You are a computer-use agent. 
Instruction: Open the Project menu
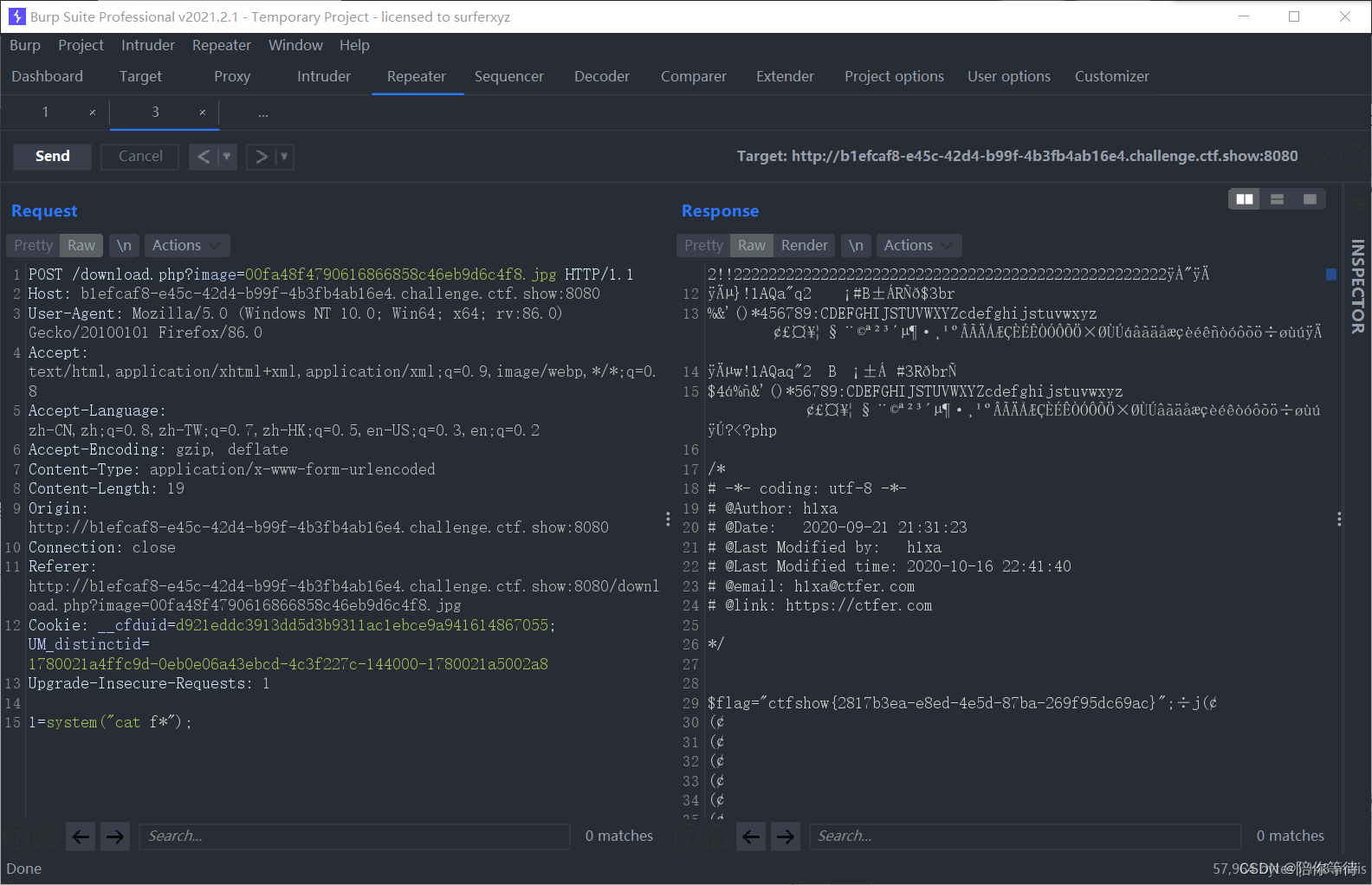[81, 45]
